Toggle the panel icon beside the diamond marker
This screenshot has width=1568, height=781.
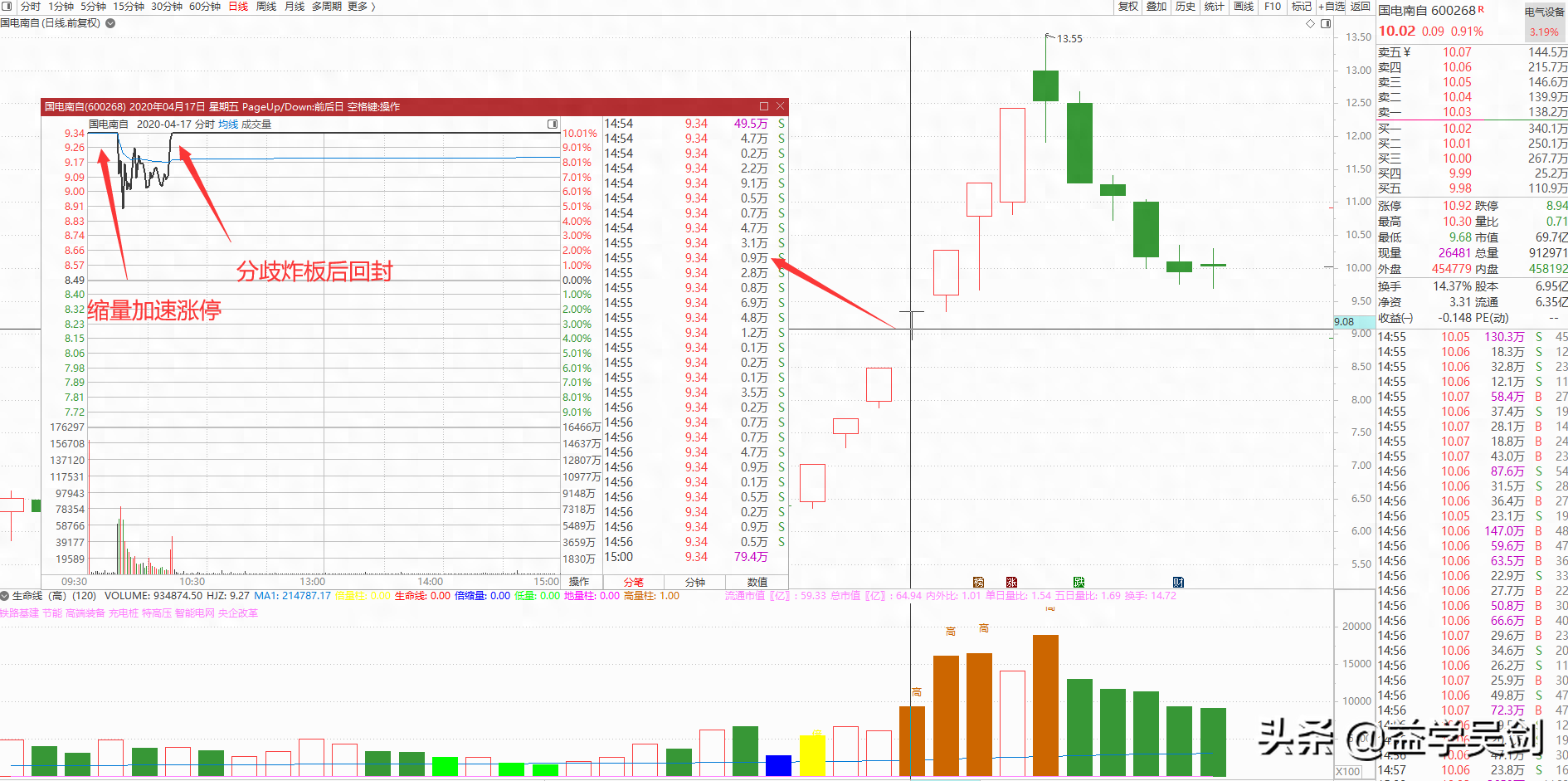[1326, 24]
